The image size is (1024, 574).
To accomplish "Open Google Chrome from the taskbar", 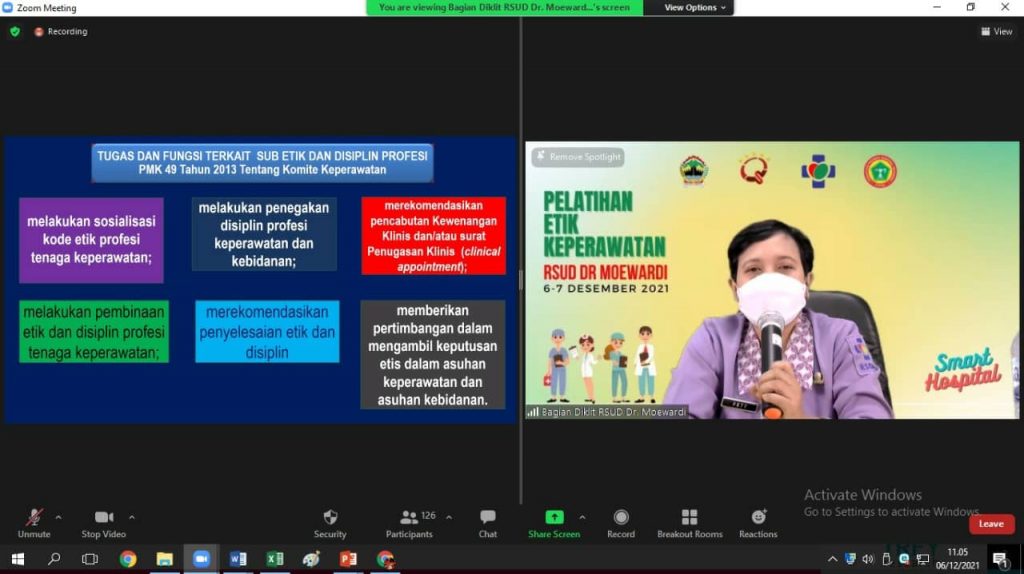I will point(128,559).
